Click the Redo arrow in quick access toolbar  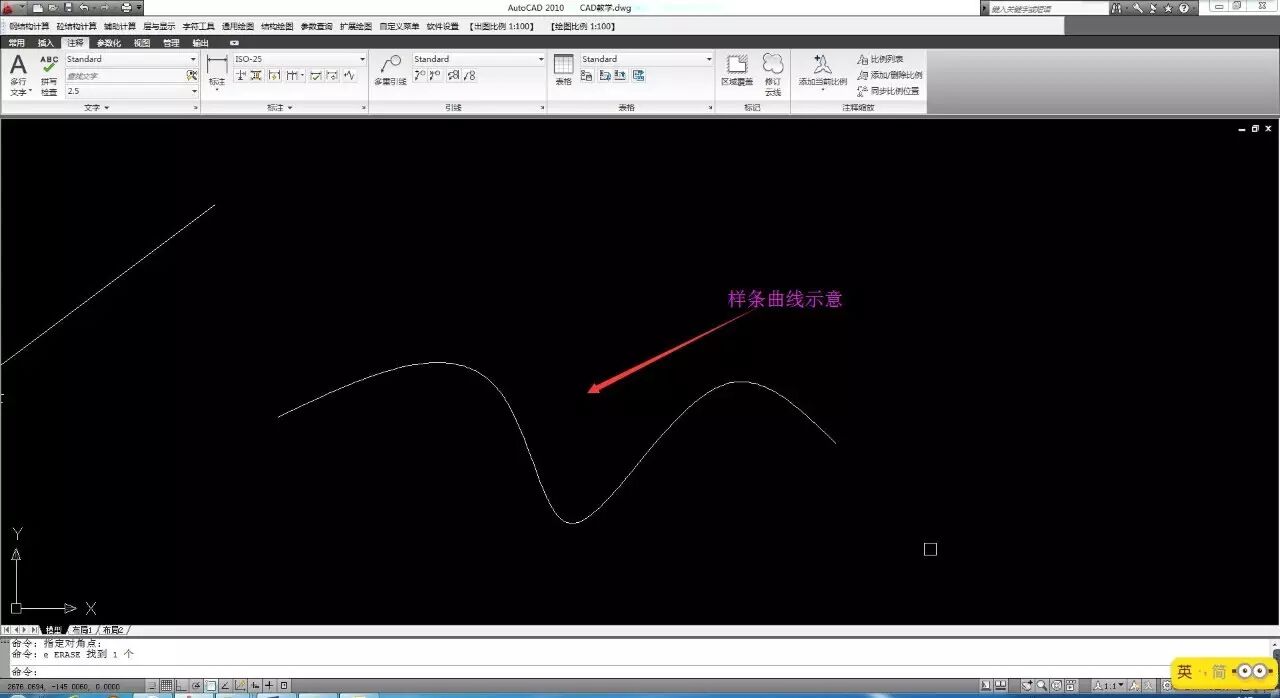[104, 8]
